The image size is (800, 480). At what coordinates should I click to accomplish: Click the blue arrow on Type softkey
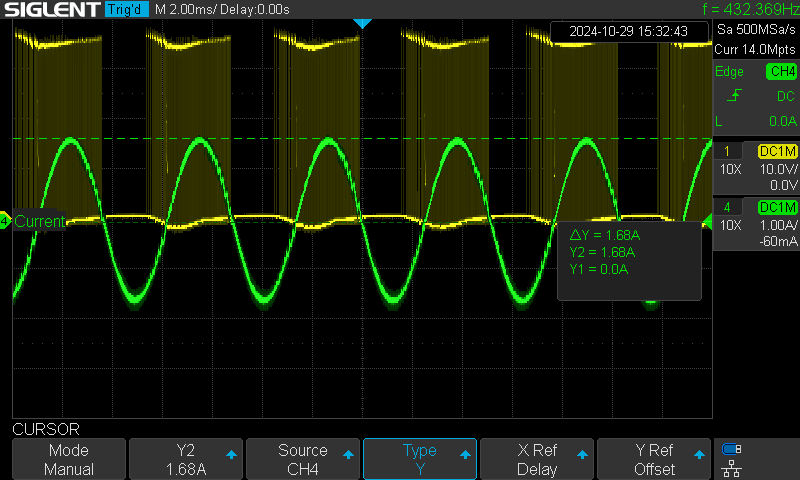click(x=465, y=454)
